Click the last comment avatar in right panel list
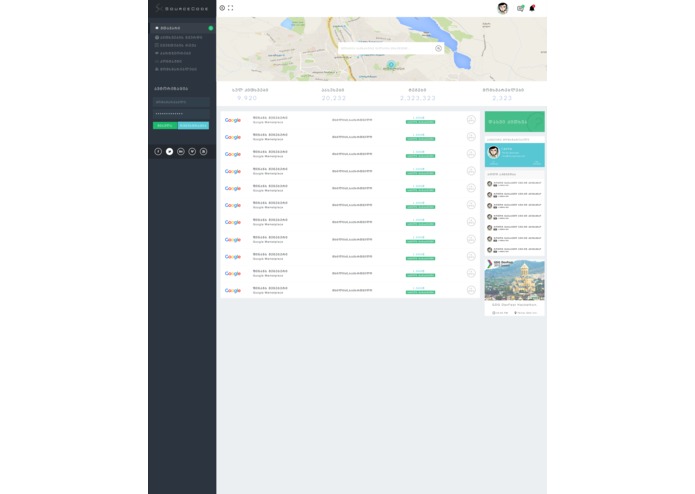The height and width of the screenshot is (494, 695). pyautogui.click(x=489, y=250)
